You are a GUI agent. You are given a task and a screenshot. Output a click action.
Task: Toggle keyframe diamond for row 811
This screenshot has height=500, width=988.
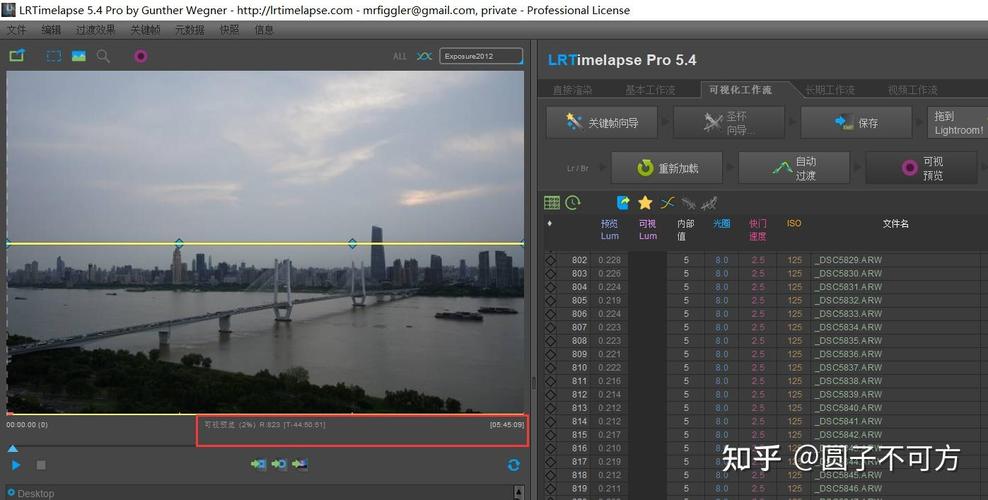[551, 381]
